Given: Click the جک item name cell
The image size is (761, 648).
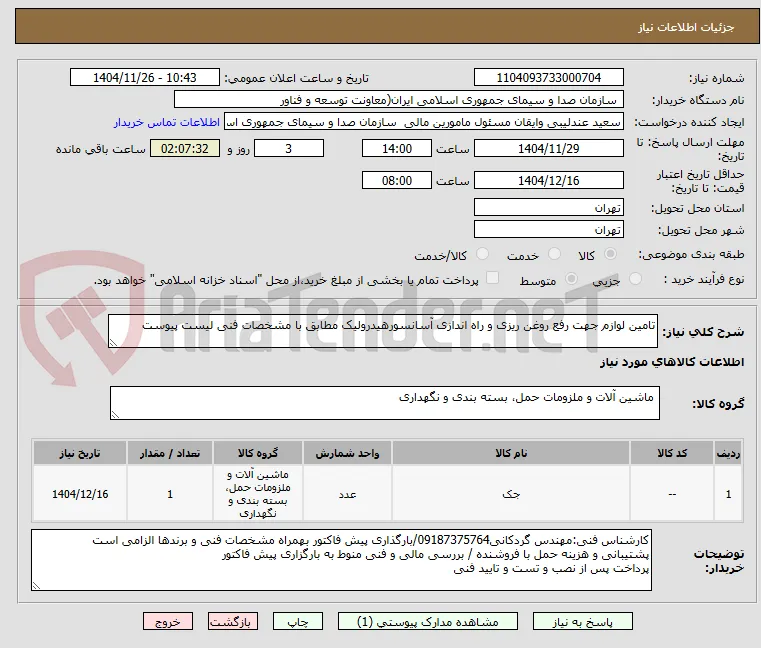Looking at the screenshot, I should click(x=511, y=494).
